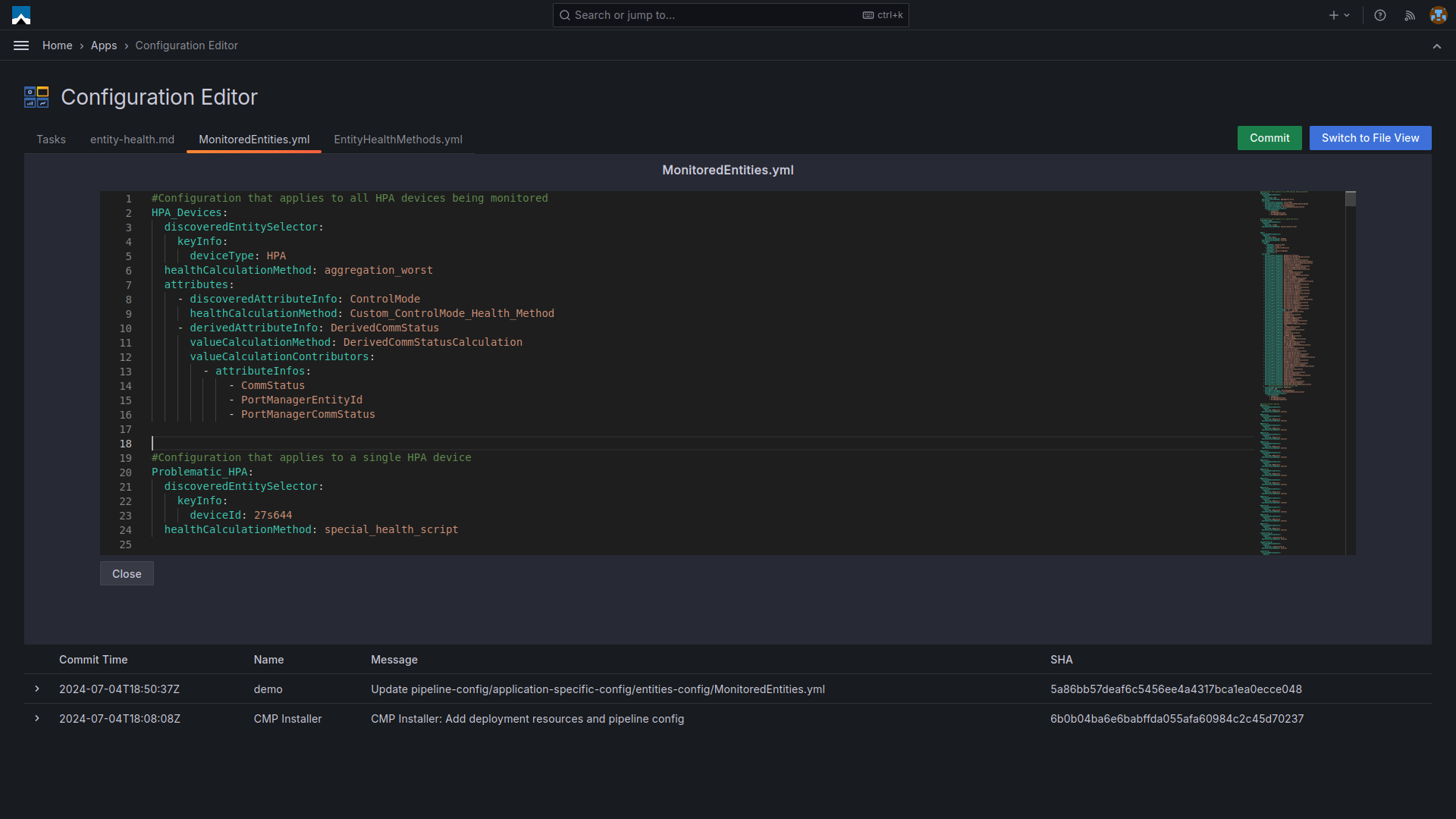1456x819 pixels.
Task: Click the Name column header
Action: 268,660
